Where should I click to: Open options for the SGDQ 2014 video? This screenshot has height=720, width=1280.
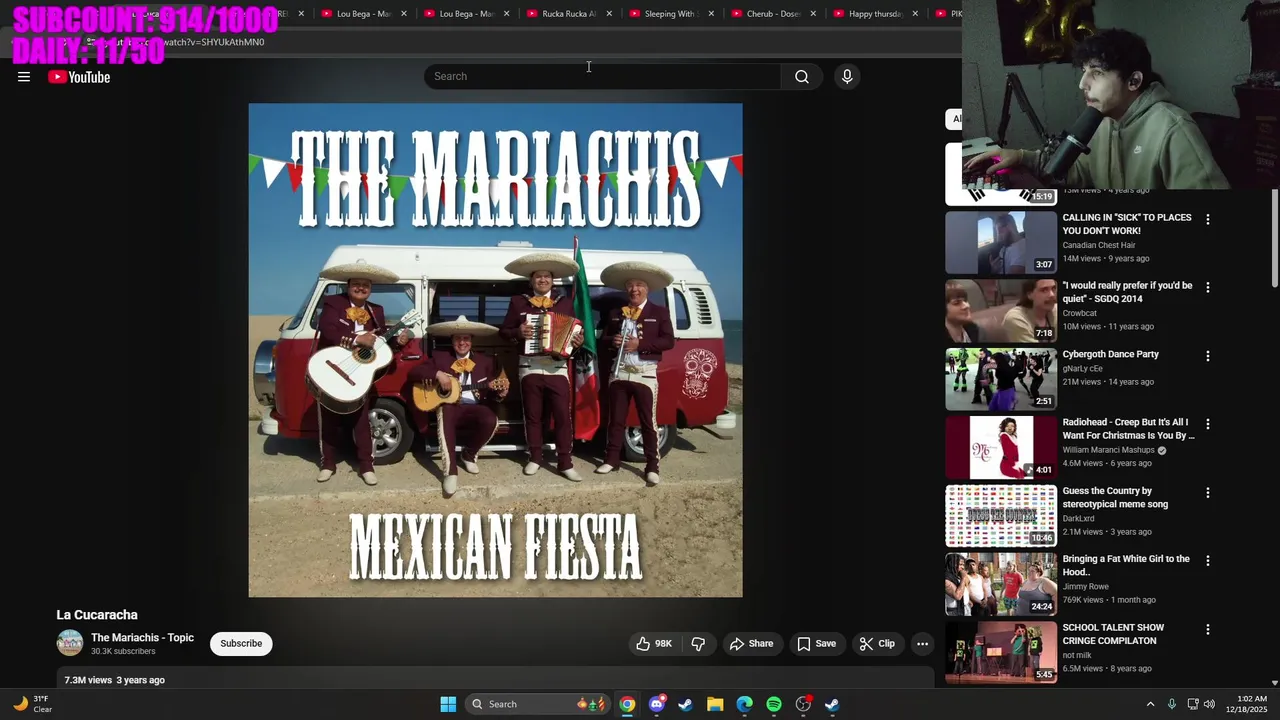click(1207, 287)
